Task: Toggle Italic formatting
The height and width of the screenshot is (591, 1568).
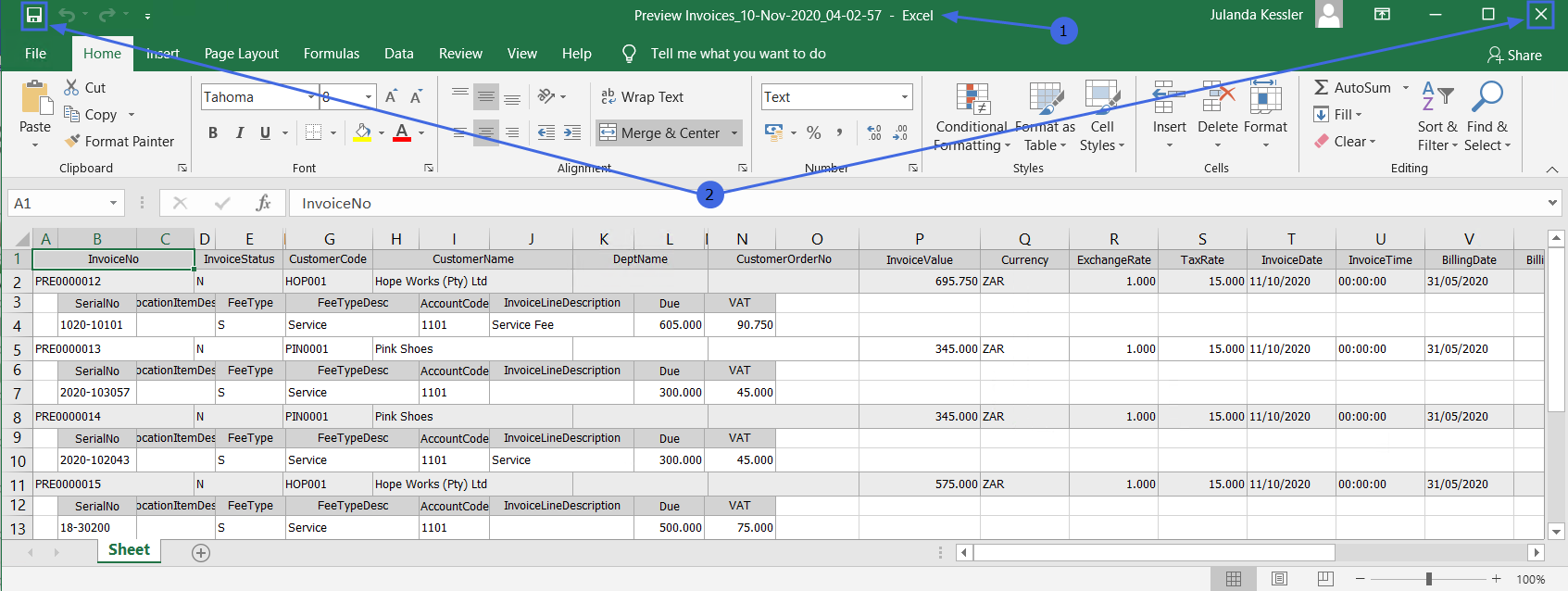Action: [x=240, y=132]
